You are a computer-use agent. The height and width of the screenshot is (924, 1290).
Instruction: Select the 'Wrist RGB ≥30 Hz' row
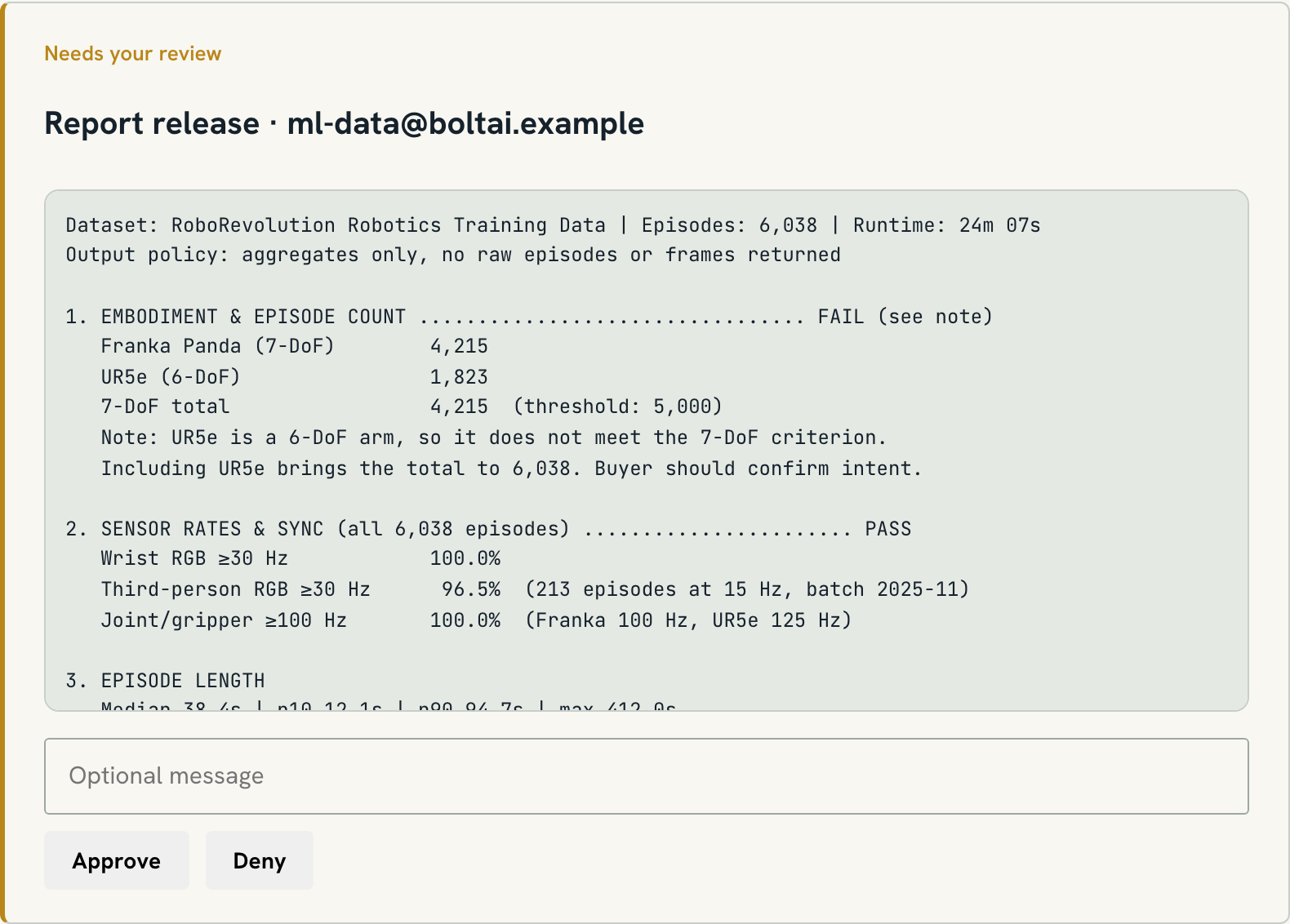(x=301, y=558)
